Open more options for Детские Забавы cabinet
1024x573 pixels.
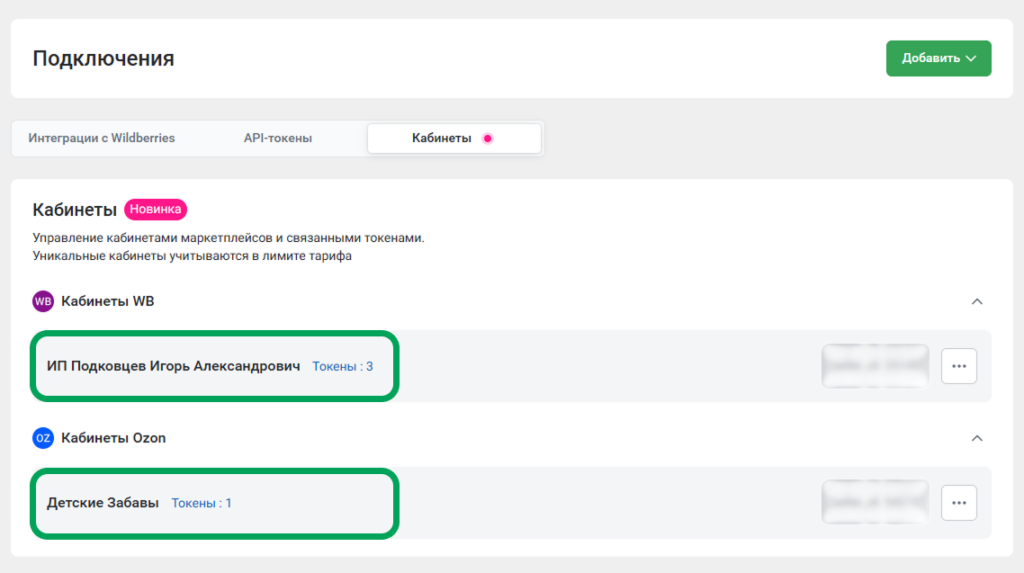pyautogui.click(x=959, y=502)
